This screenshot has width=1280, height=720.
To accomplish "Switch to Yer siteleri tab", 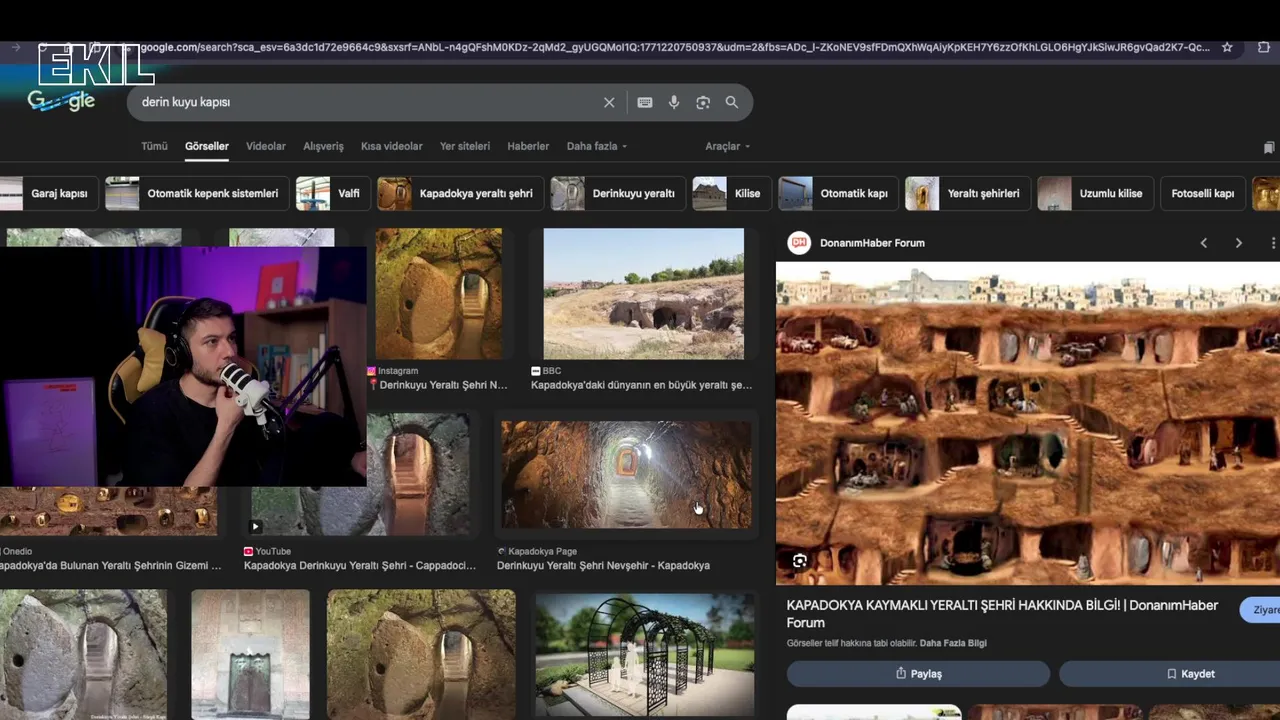I will pyautogui.click(x=465, y=146).
